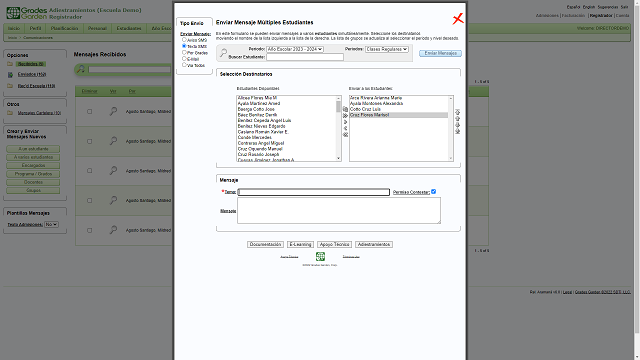Toggle the Permiso Contestar checkbox
Screen dimensions: 640x360
pos(433,191)
